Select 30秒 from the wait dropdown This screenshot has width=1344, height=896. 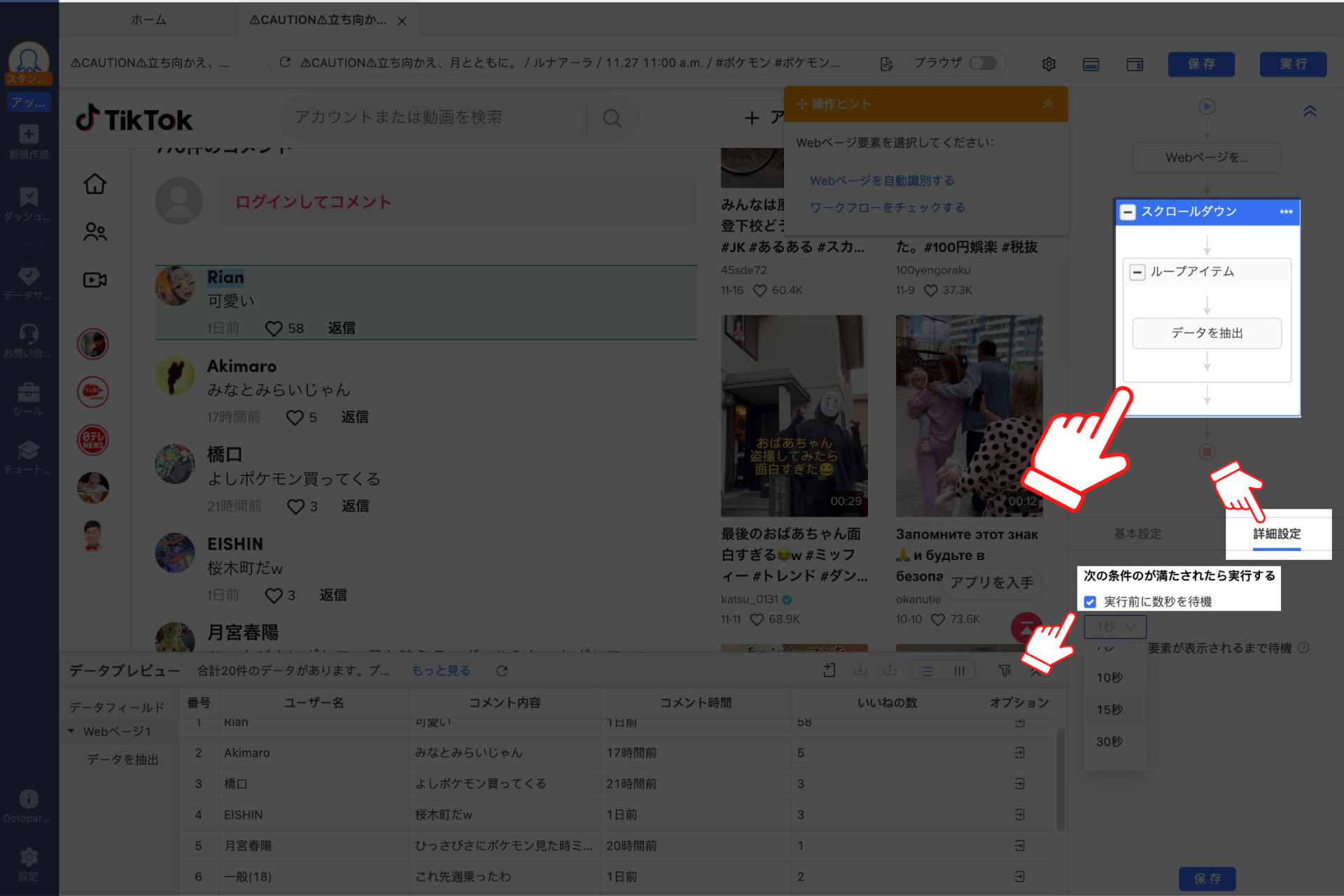point(1114,741)
